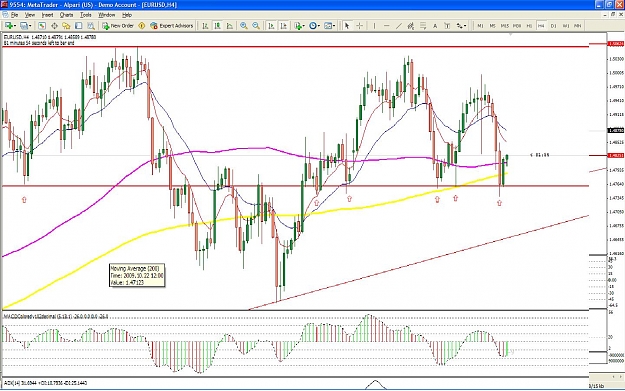
Task: Open the Tools menu
Action: tap(86, 15)
